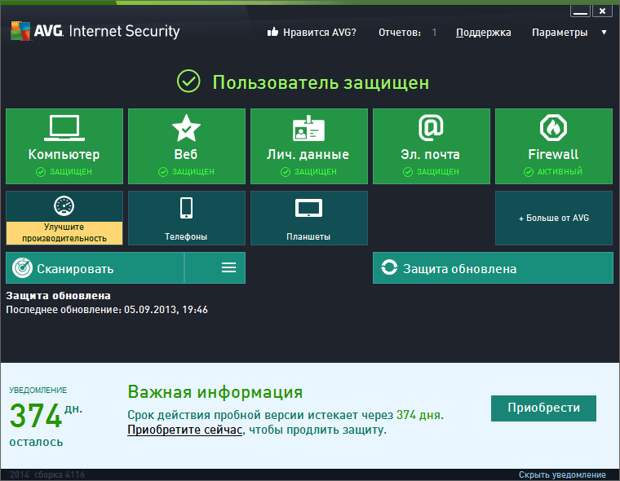The height and width of the screenshot is (481, 620).
Task: Click Последнее обновление date text
Action: point(107,309)
